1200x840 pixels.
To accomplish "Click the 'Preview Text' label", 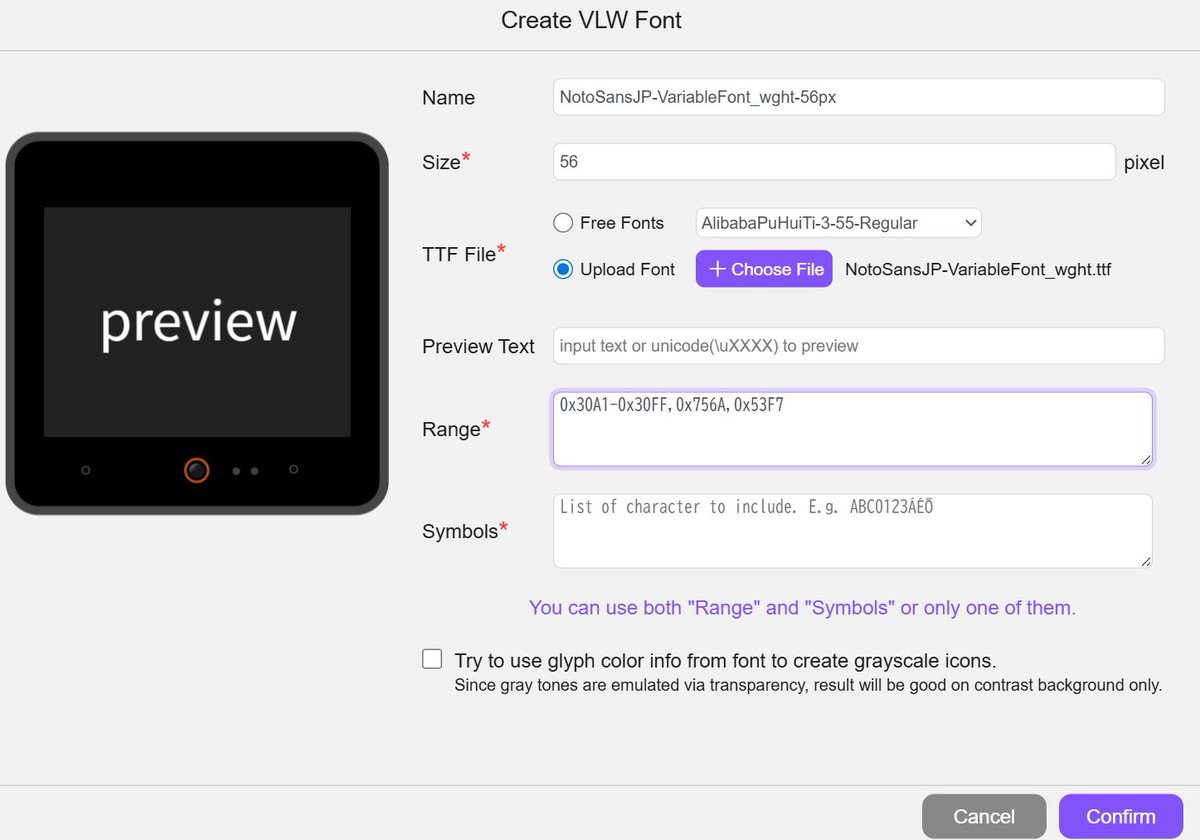I will [478, 346].
